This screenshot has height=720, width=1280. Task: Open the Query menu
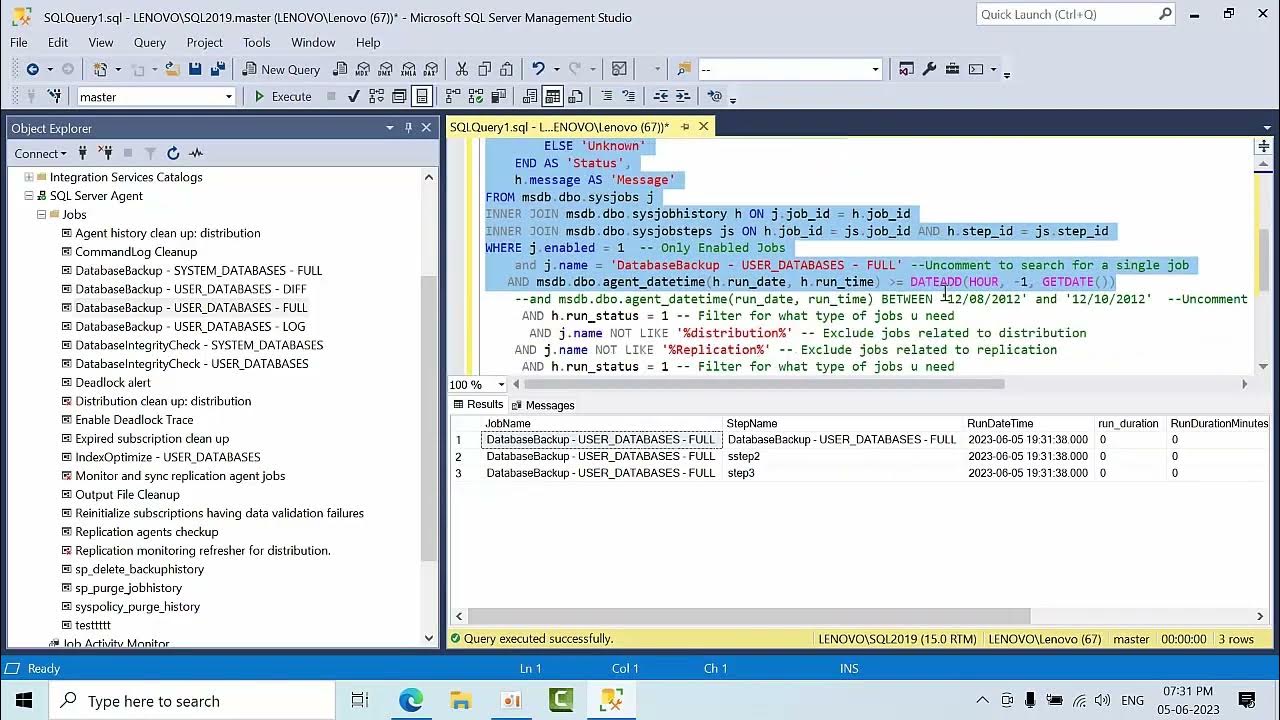click(150, 43)
